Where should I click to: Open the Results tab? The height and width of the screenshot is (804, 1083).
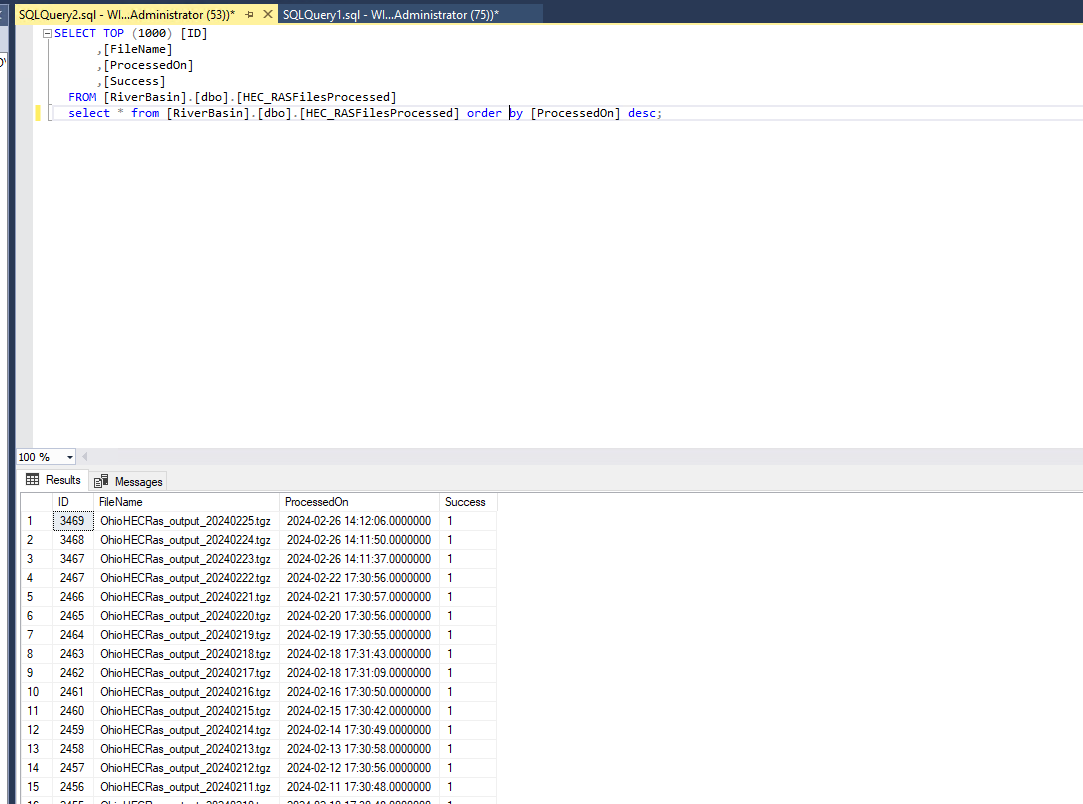(53, 480)
